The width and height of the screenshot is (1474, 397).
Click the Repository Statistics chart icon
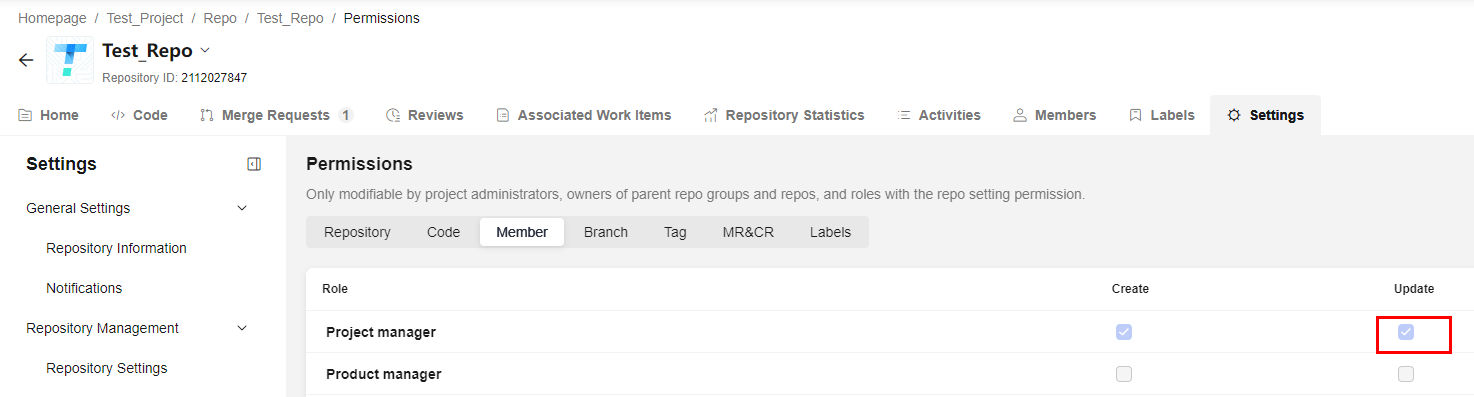(711, 115)
